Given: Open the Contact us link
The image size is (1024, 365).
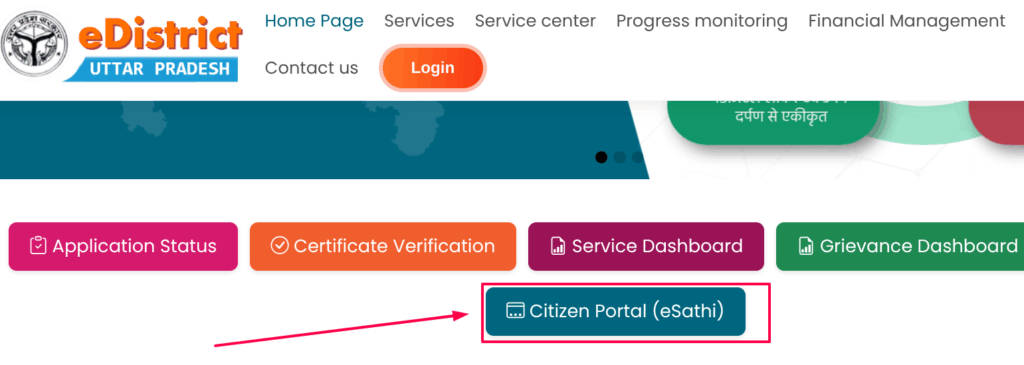Looking at the screenshot, I should pos(312,68).
